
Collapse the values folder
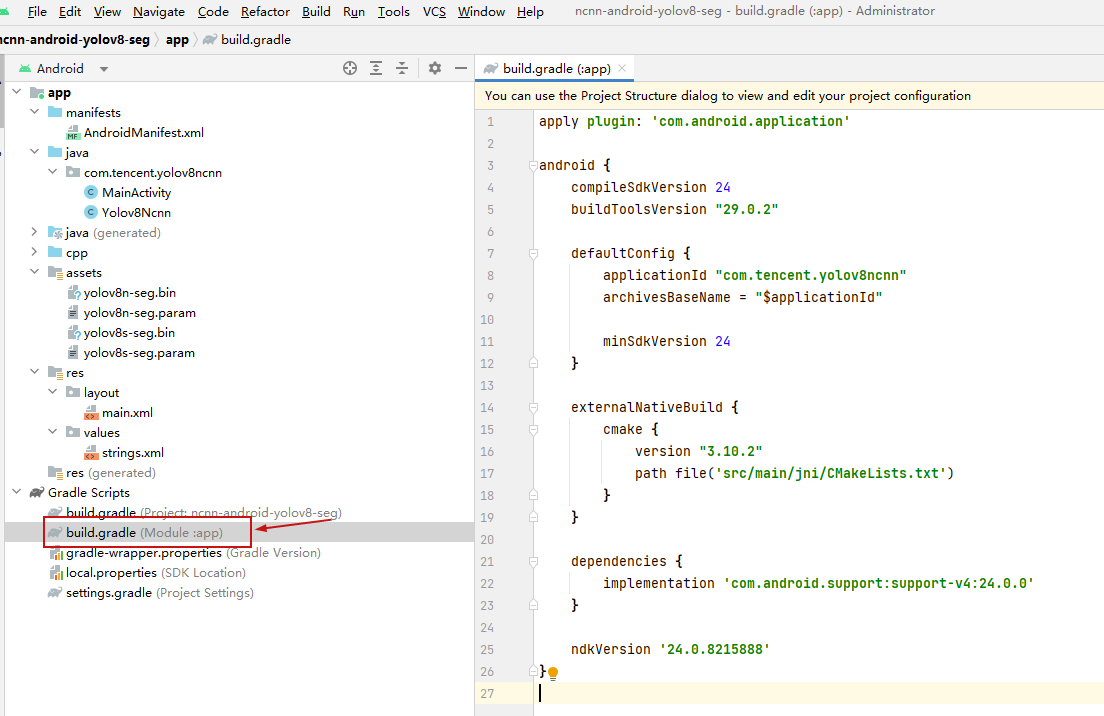click(x=52, y=432)
